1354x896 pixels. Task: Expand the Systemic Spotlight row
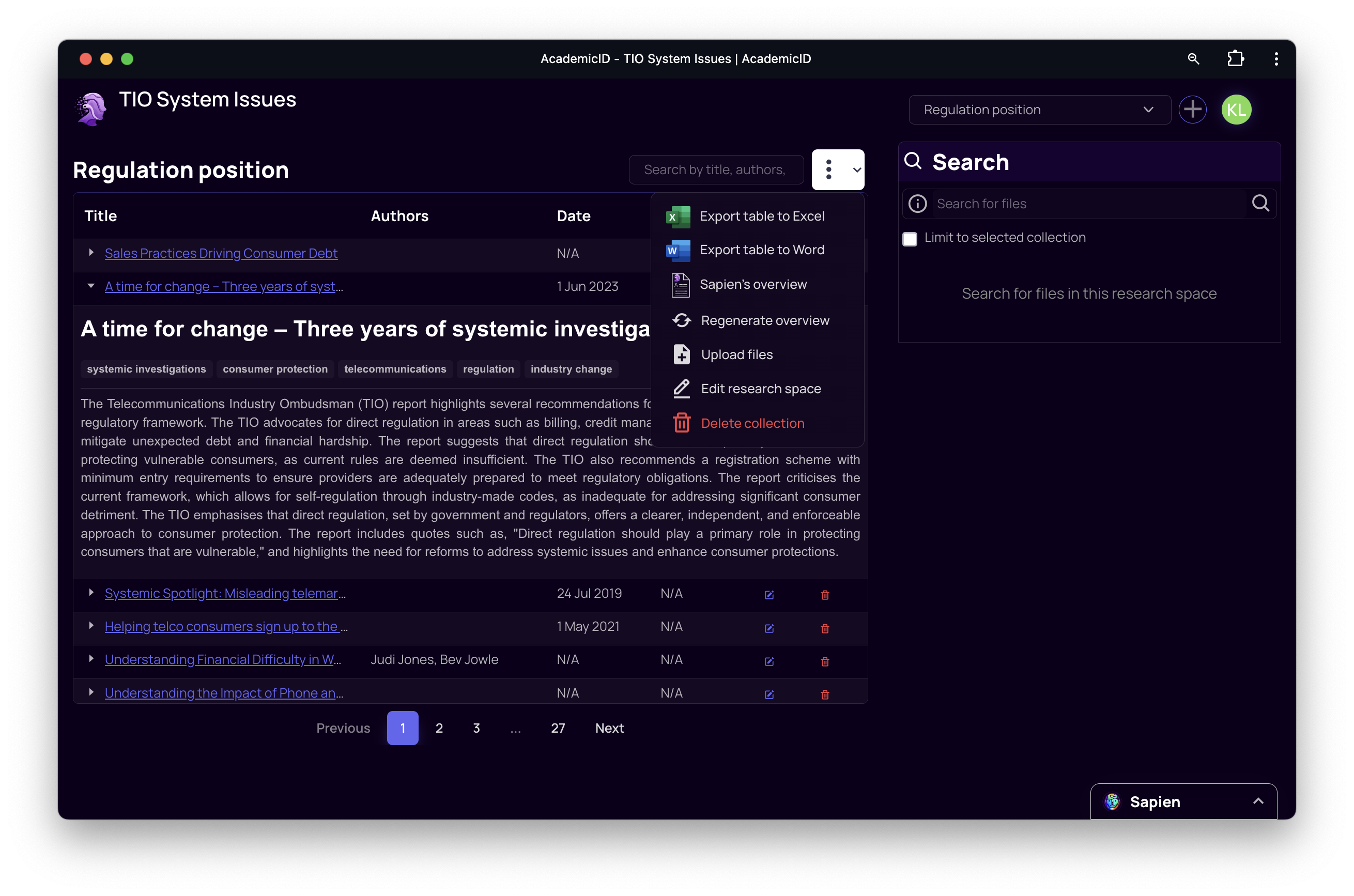pyautogui.click(x=91, y=593)
